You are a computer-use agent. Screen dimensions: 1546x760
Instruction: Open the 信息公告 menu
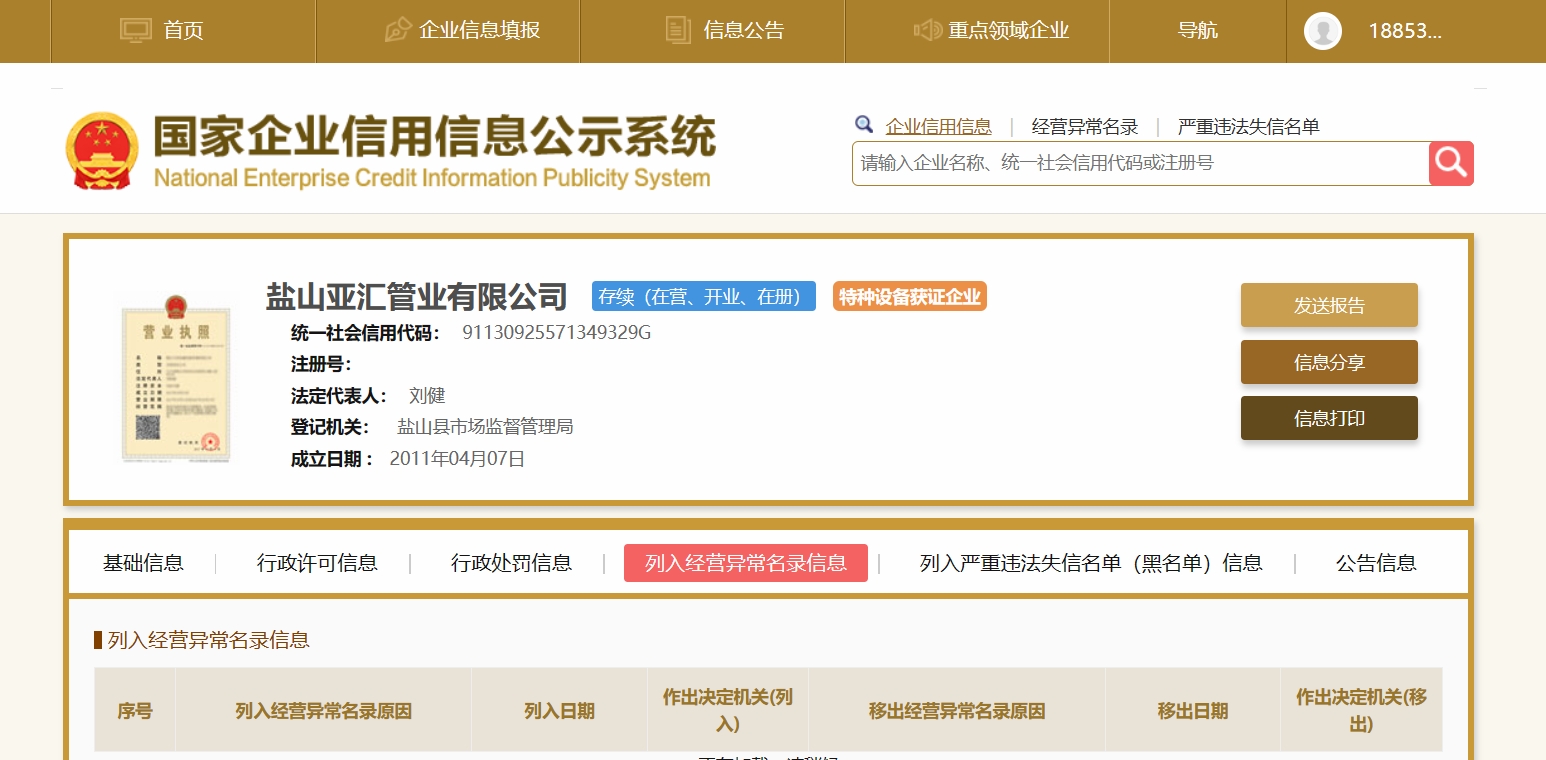click(x=744, y=30)
